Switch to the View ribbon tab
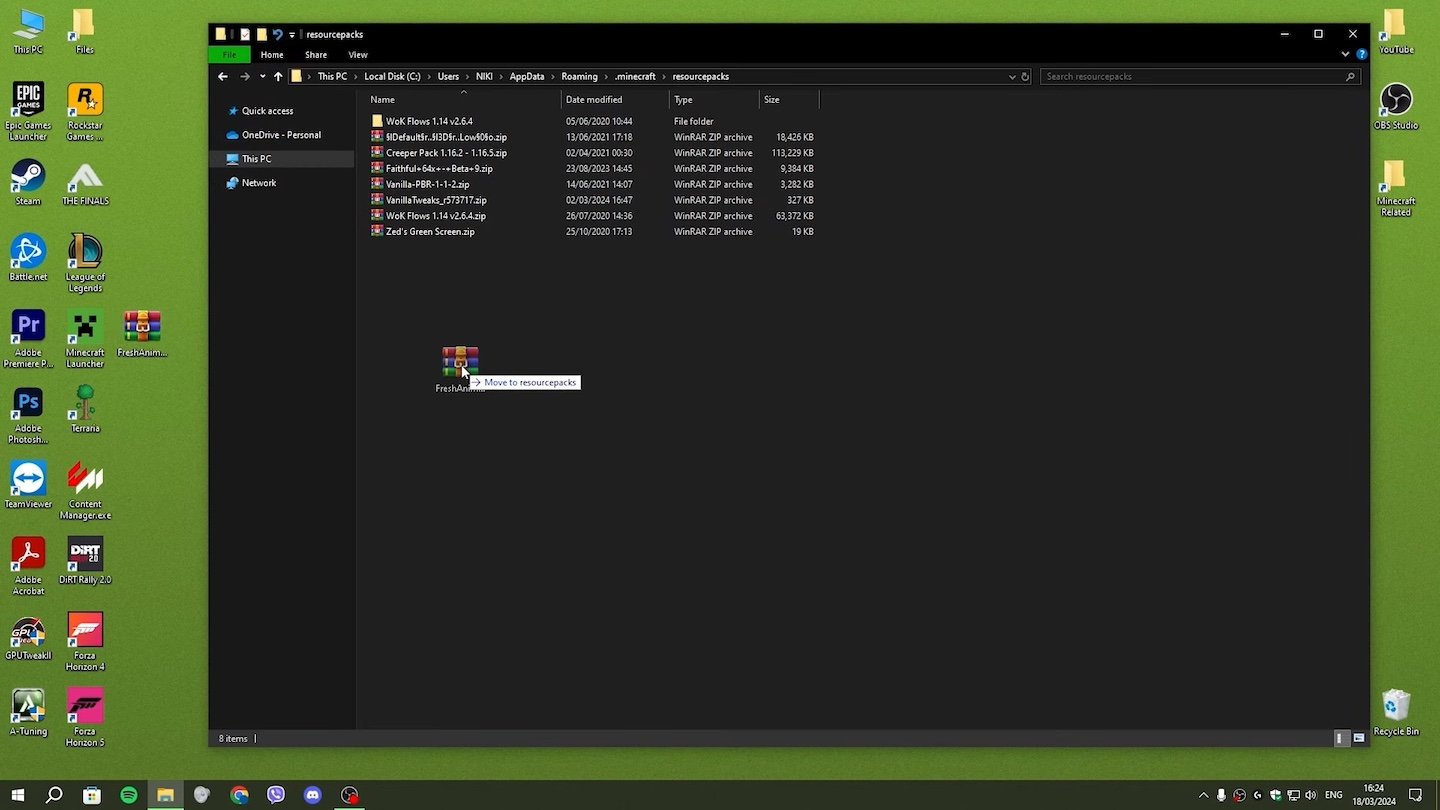Image resolution: width=1440 pixels, height=810 pixels. pos(358,55)
